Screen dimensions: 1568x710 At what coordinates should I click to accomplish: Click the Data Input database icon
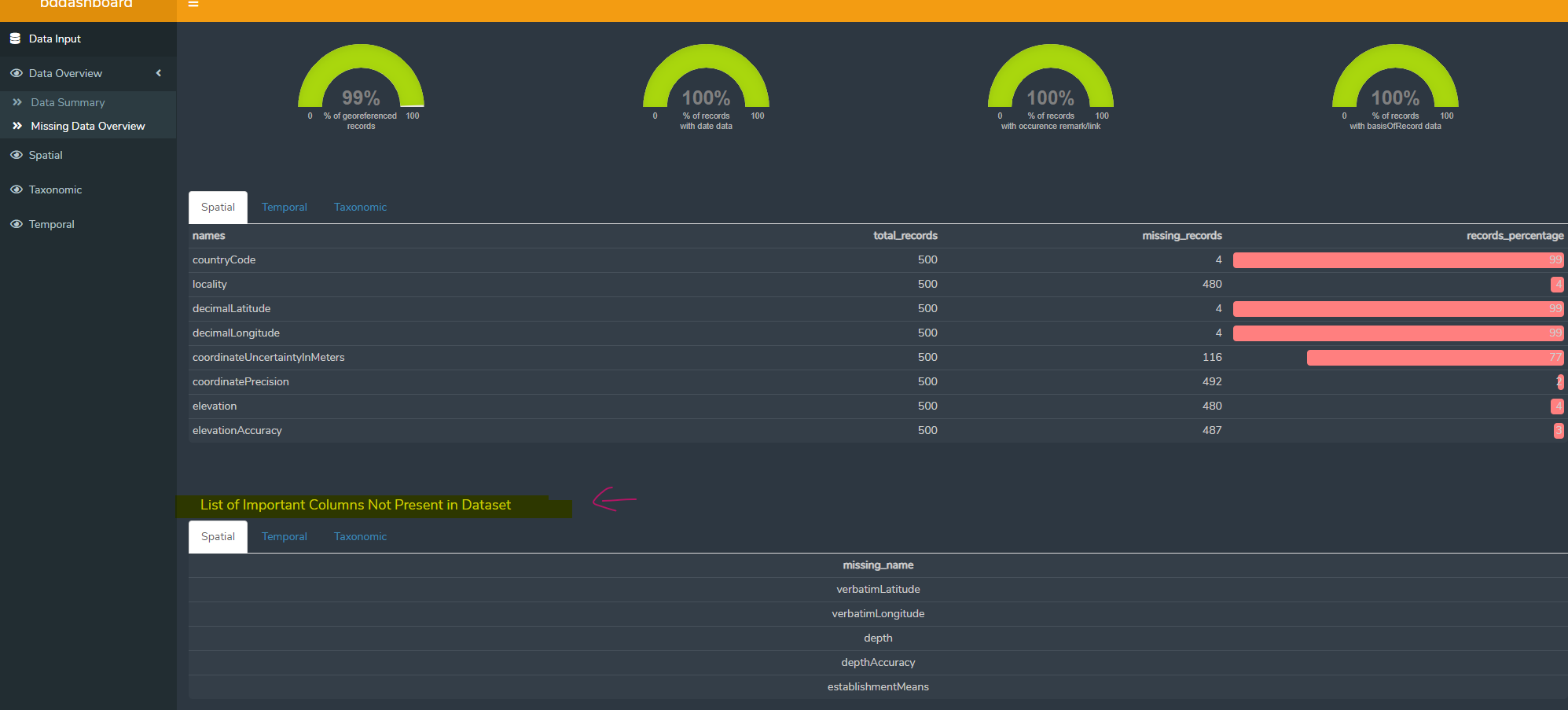coord(16,38)
